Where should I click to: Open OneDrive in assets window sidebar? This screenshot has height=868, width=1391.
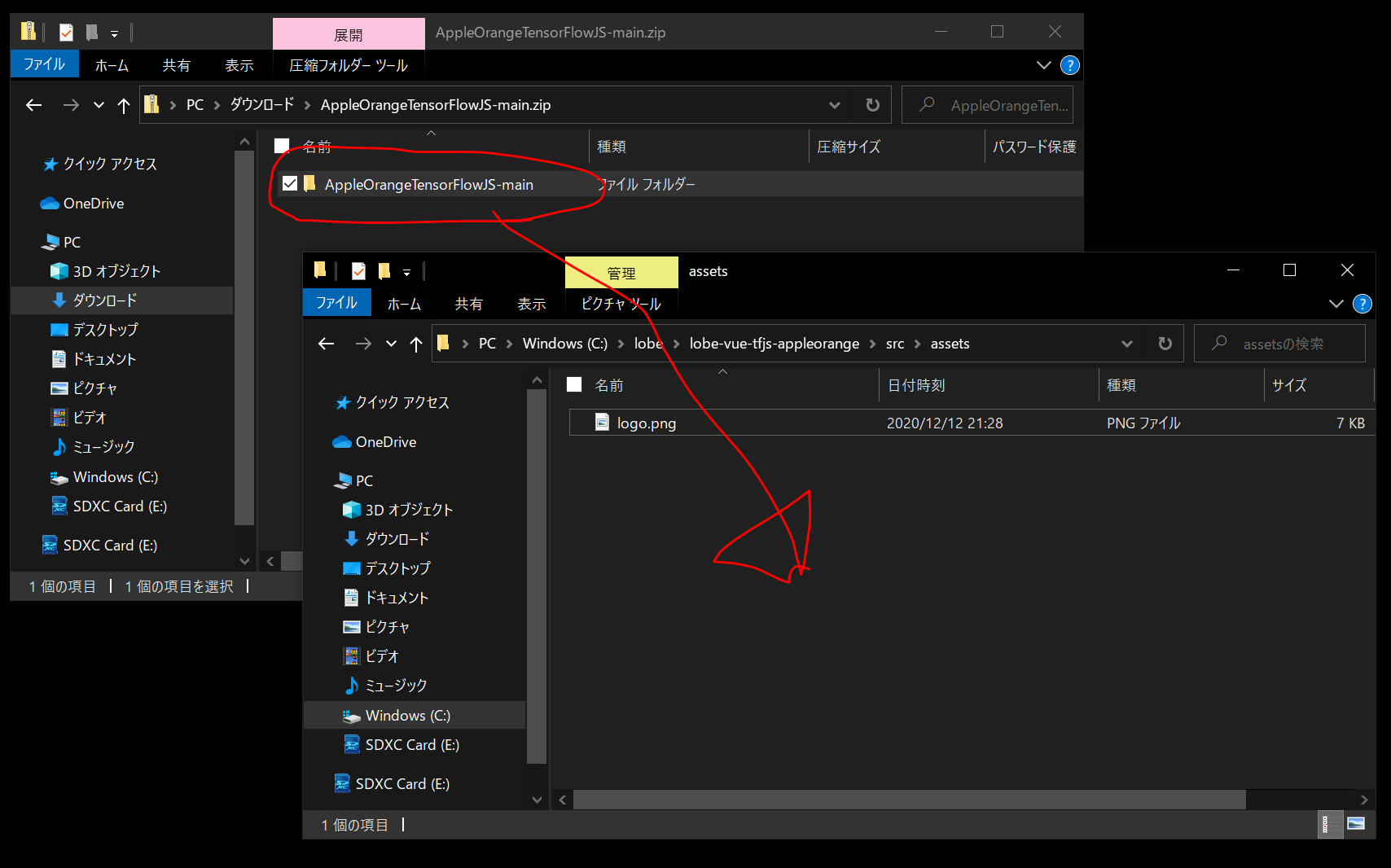[x=386, y=442]
